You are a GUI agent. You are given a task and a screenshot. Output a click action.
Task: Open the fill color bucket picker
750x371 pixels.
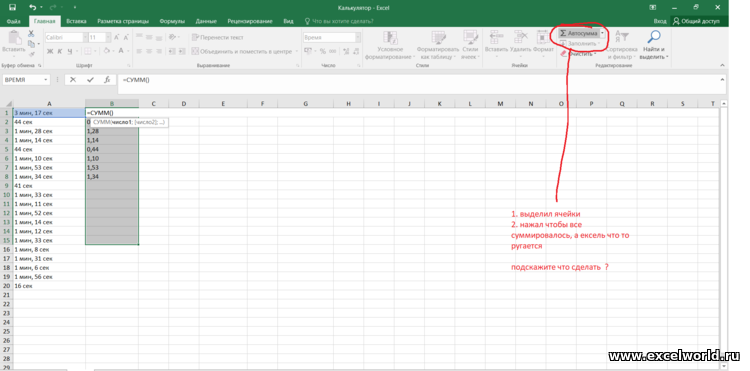(x=106, y=51)
